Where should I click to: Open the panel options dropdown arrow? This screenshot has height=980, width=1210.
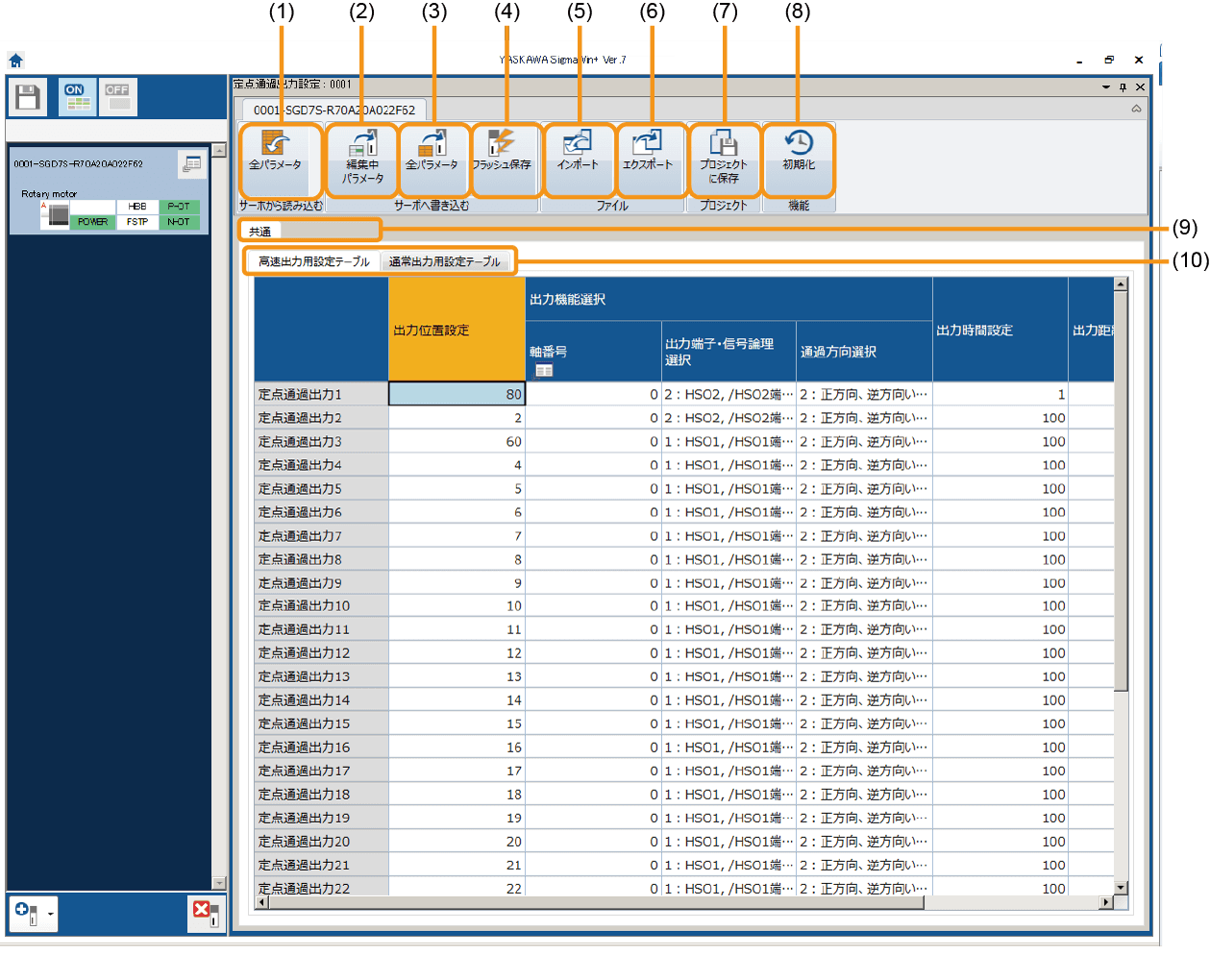point(1105,87)
